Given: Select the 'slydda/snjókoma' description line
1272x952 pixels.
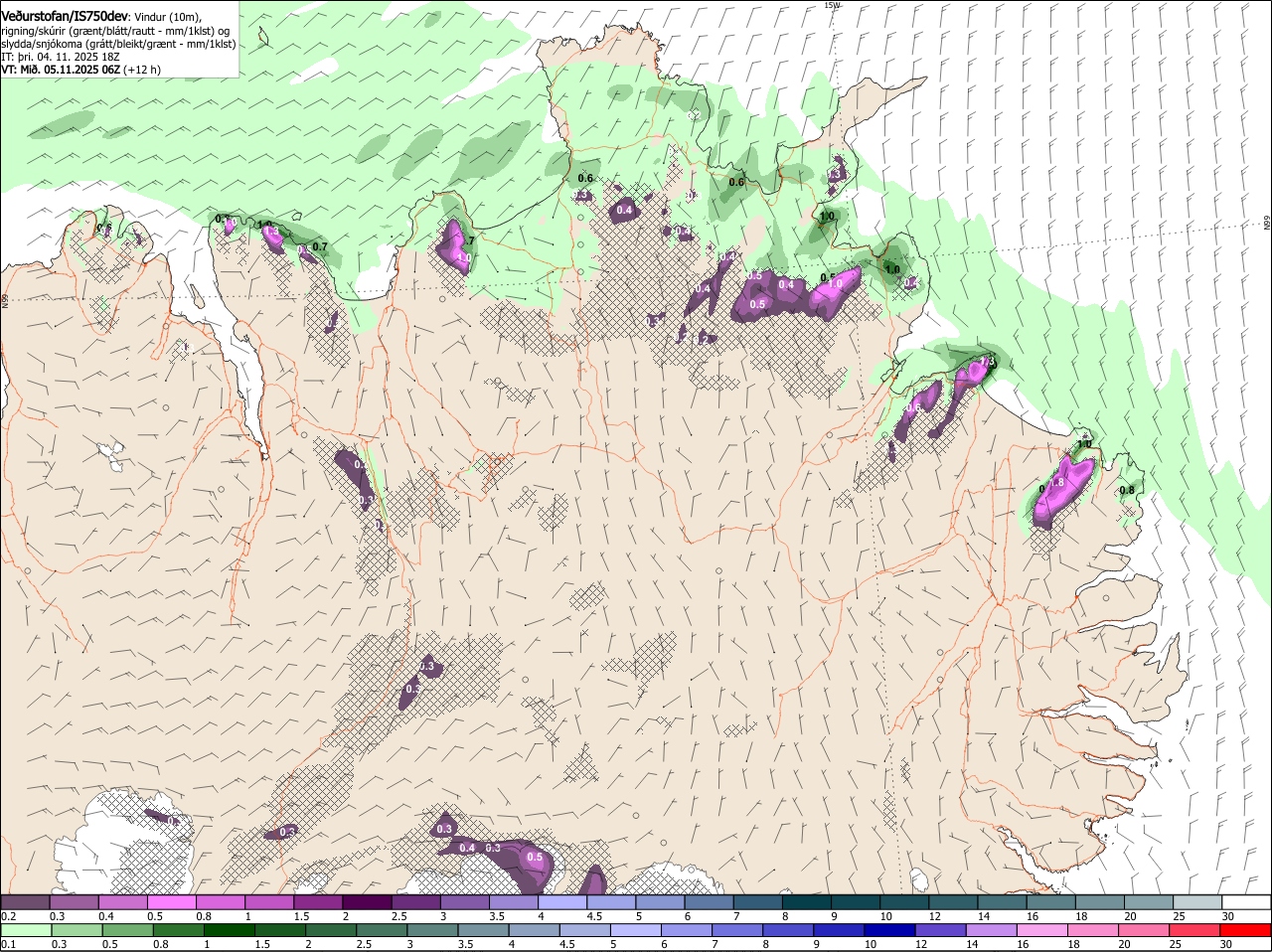Looking at the screenshot, I should click(x=118, y=44).
